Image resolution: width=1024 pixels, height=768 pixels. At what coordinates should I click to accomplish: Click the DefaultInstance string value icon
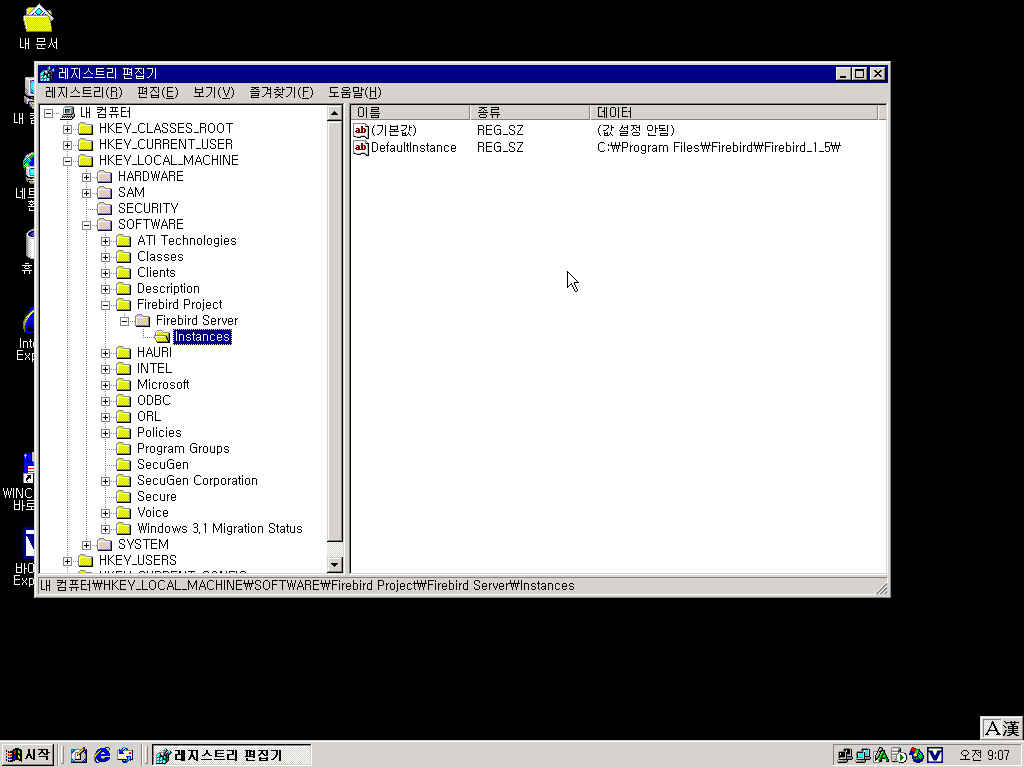point(361,148)
